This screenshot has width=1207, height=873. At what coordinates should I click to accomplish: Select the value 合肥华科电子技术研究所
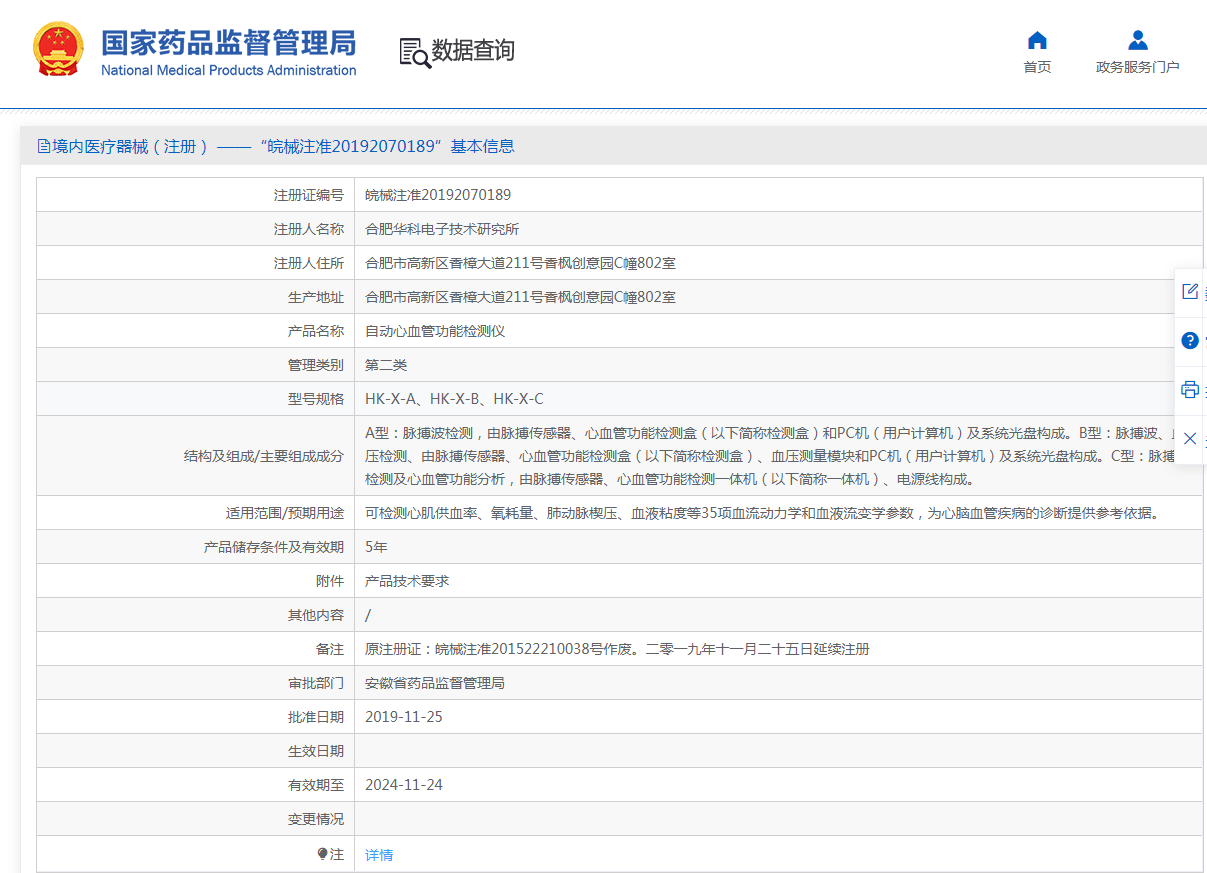442,229
